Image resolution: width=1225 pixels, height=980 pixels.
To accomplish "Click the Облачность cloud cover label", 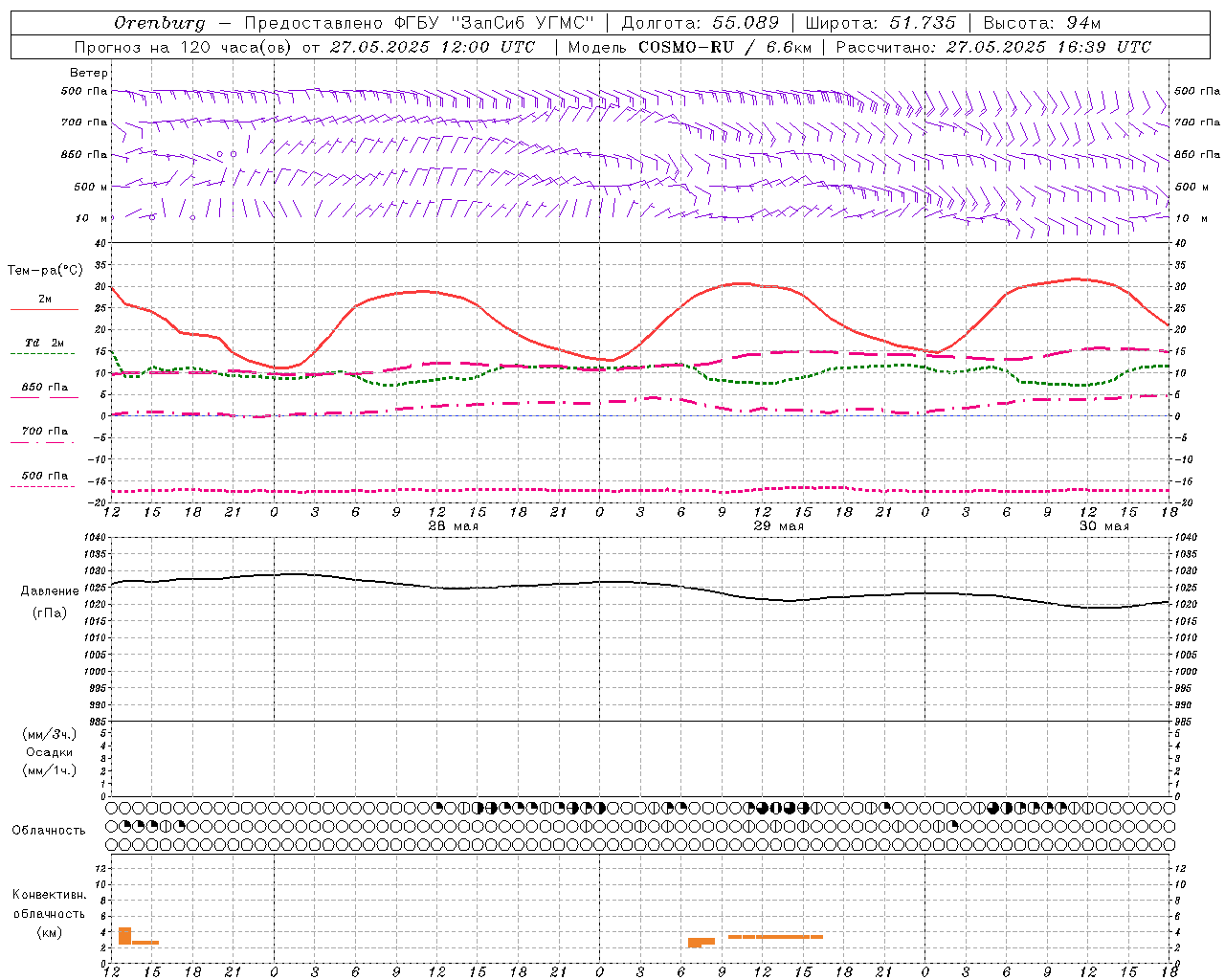I will [x=49, y=831].
